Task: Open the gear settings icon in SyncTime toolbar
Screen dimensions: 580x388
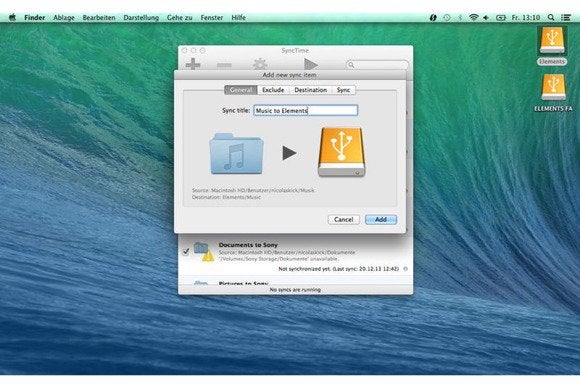Action: tap(260, 64)
